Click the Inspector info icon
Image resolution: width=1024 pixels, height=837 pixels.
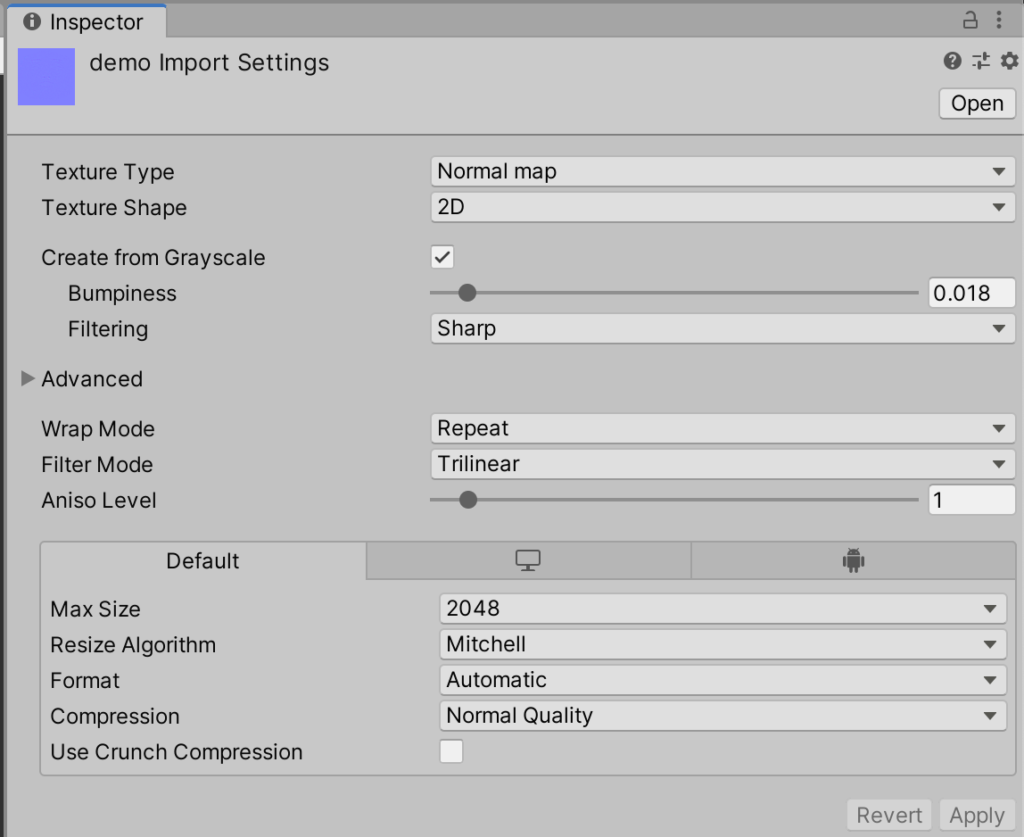click(x=31, y=22)
